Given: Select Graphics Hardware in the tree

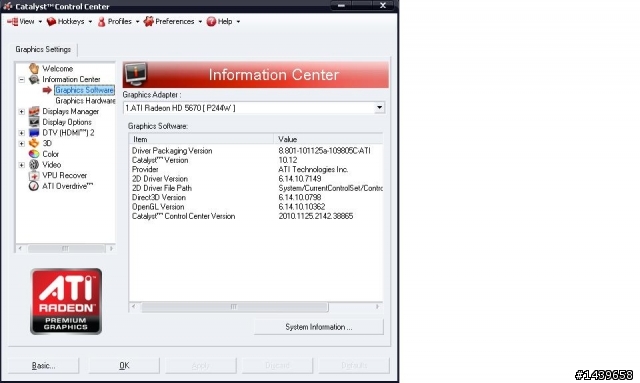Looking at the screenshot, I should point(85,100).
